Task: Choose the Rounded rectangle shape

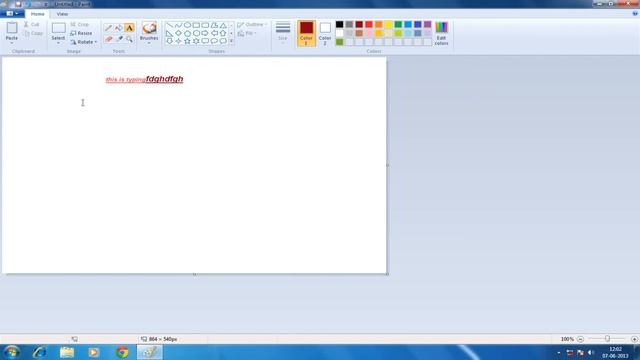Action: [205, 25]
